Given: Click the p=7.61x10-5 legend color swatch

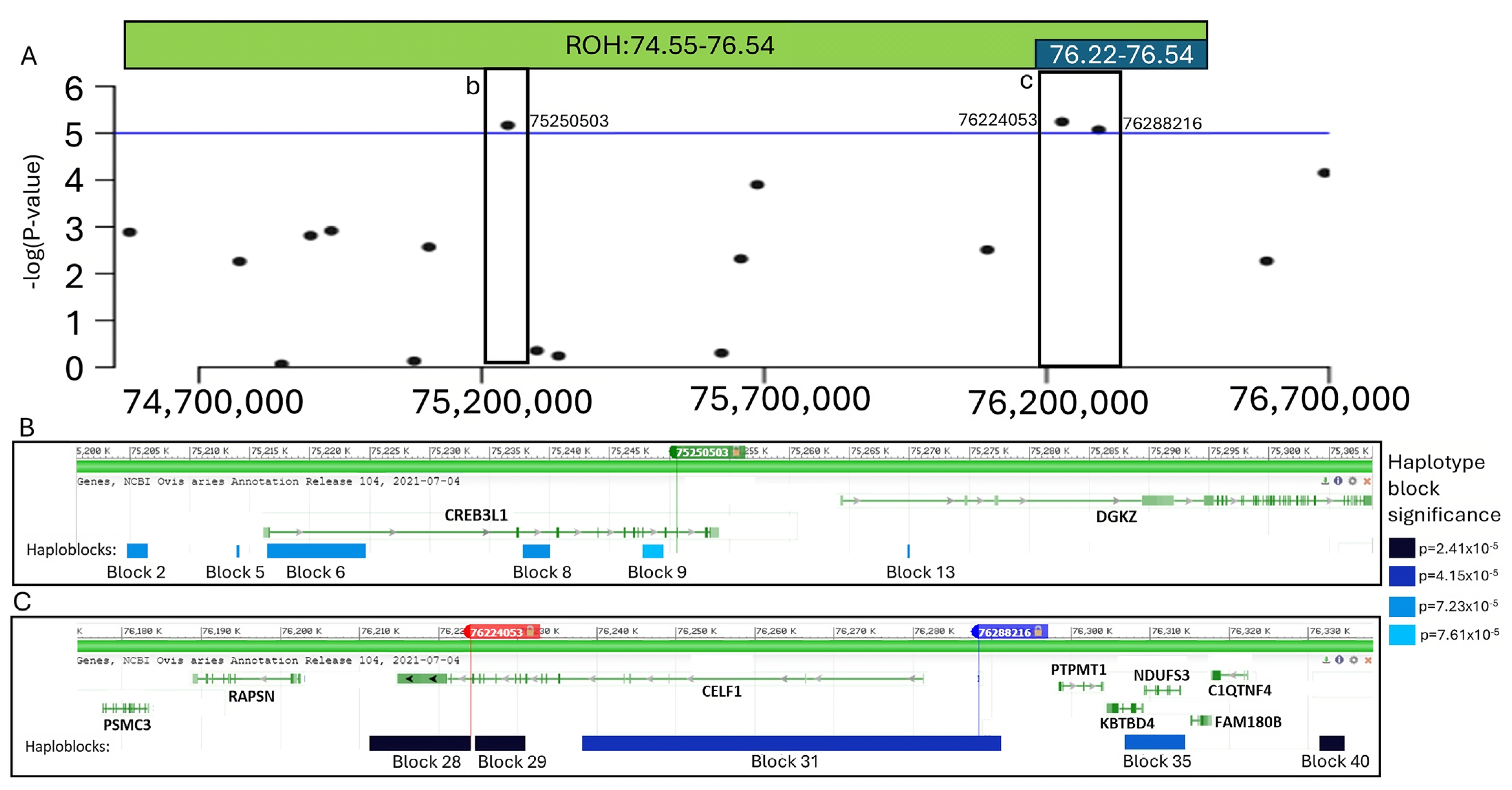Looking at the screenshot, I should click(1402, 635).
